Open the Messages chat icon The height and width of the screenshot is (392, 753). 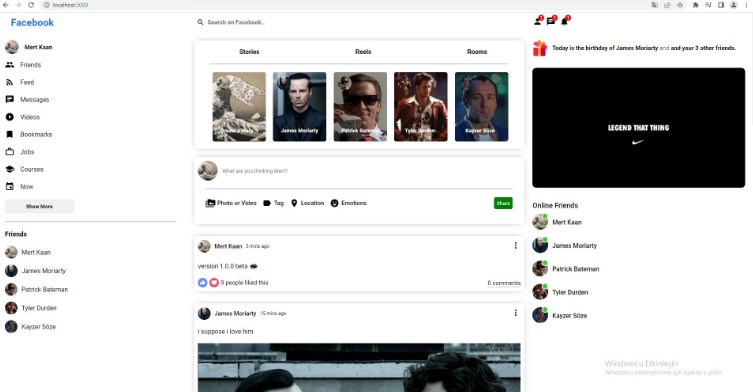pyautogui.click(x=10, y=99)
